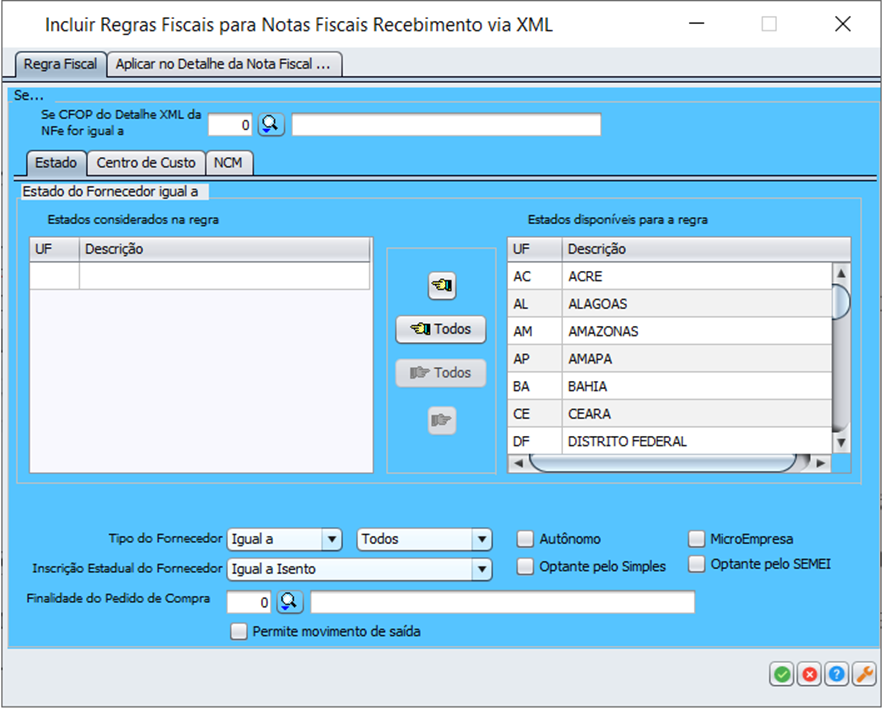Open the Aplicar no Detalhe da Nota Fiscal tab

coord(224,64)
